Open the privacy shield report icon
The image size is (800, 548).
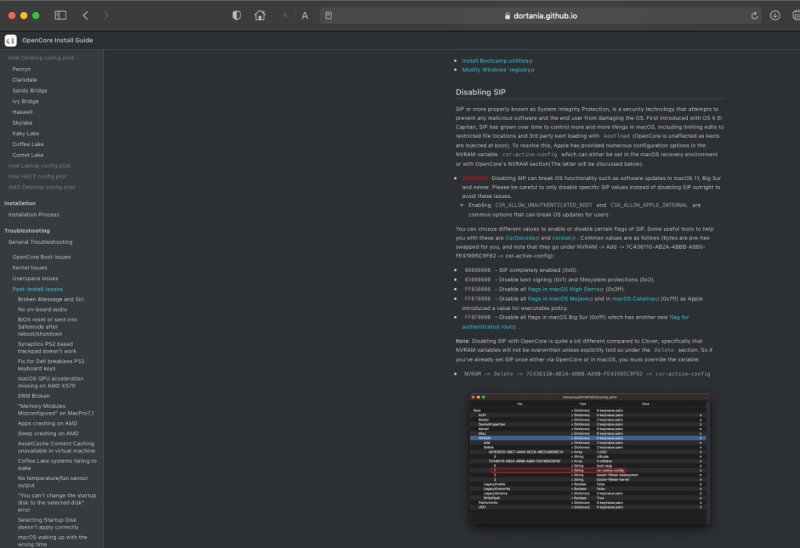tap(236, 15)
